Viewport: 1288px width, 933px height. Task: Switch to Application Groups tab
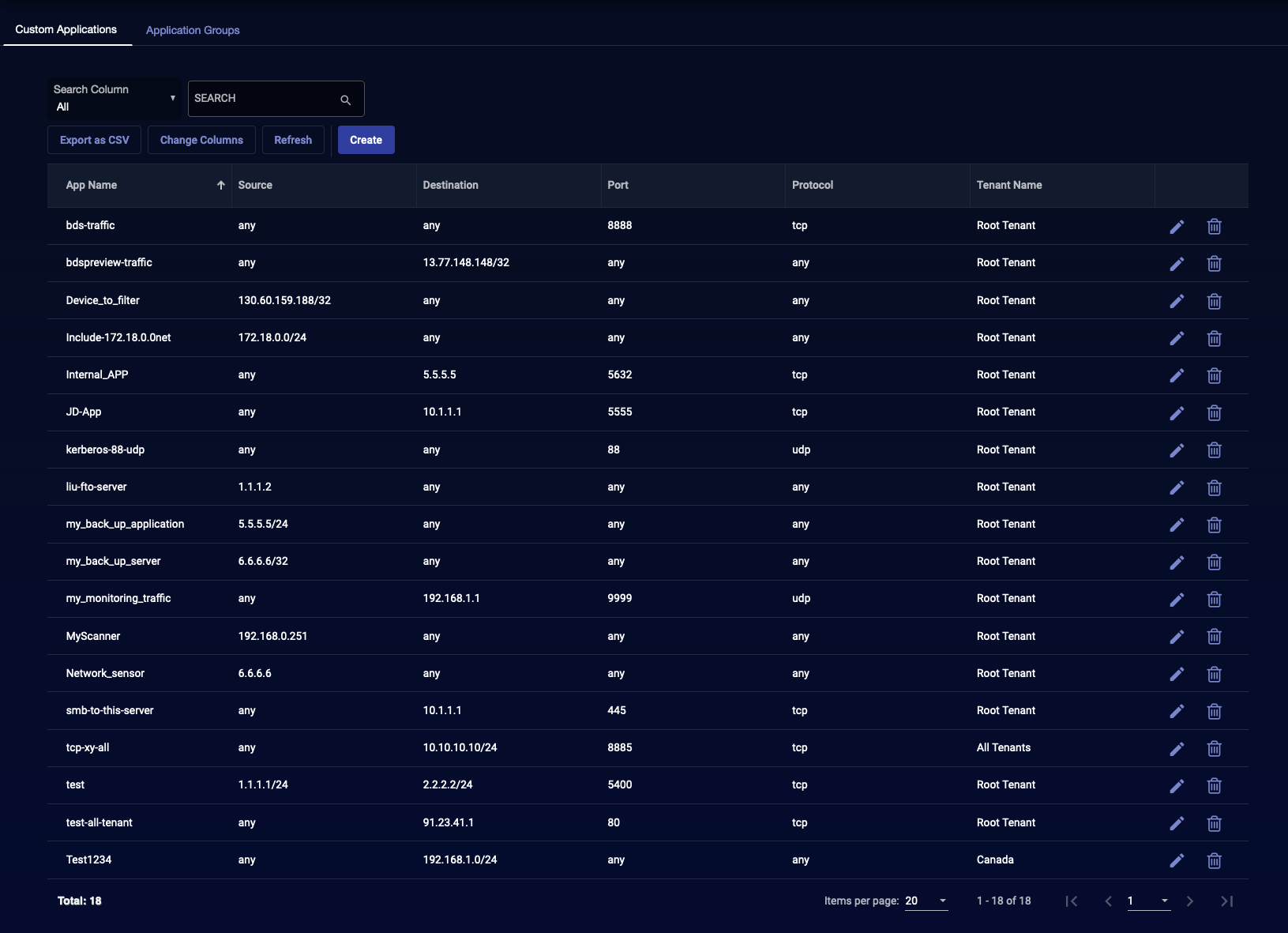click(x=193, y=30)
